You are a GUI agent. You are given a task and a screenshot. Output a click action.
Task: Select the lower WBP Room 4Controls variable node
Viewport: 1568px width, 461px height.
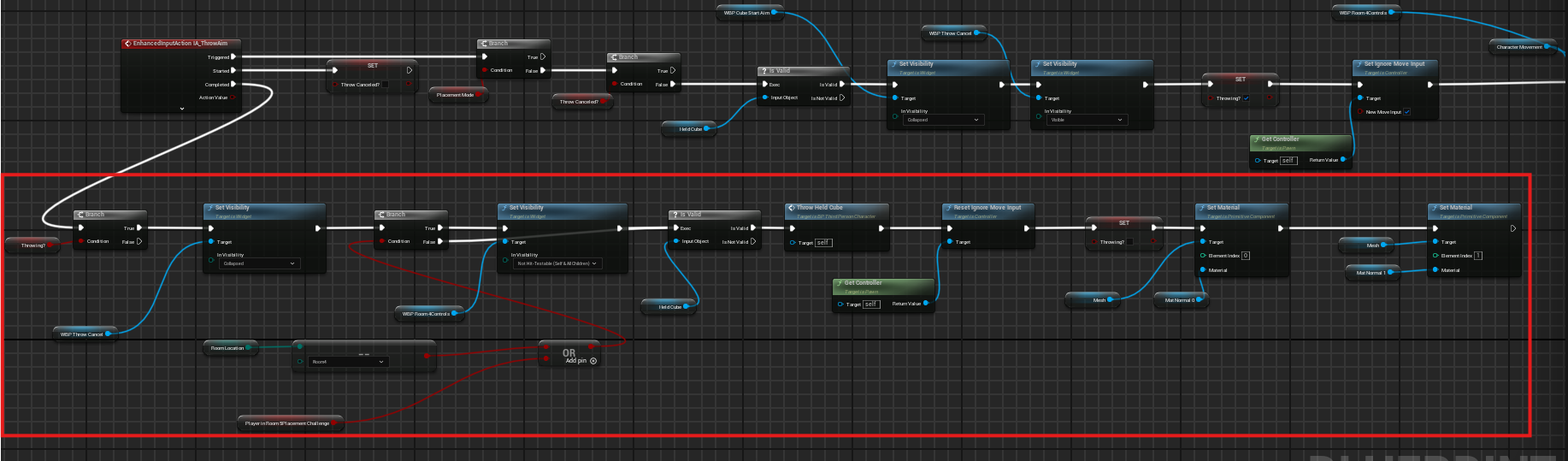click(x=428, y=314)
